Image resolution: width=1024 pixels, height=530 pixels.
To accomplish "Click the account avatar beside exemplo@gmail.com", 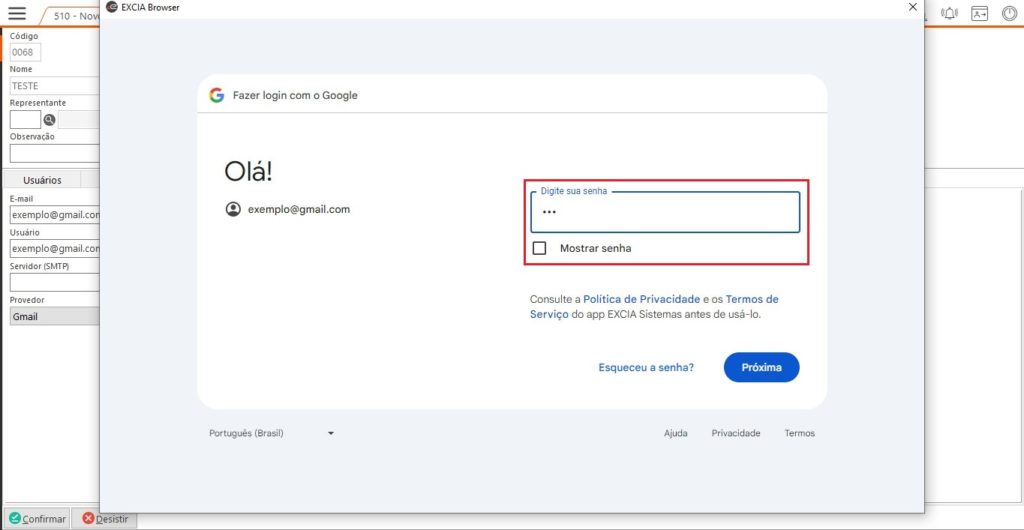I will click(233, 209).
